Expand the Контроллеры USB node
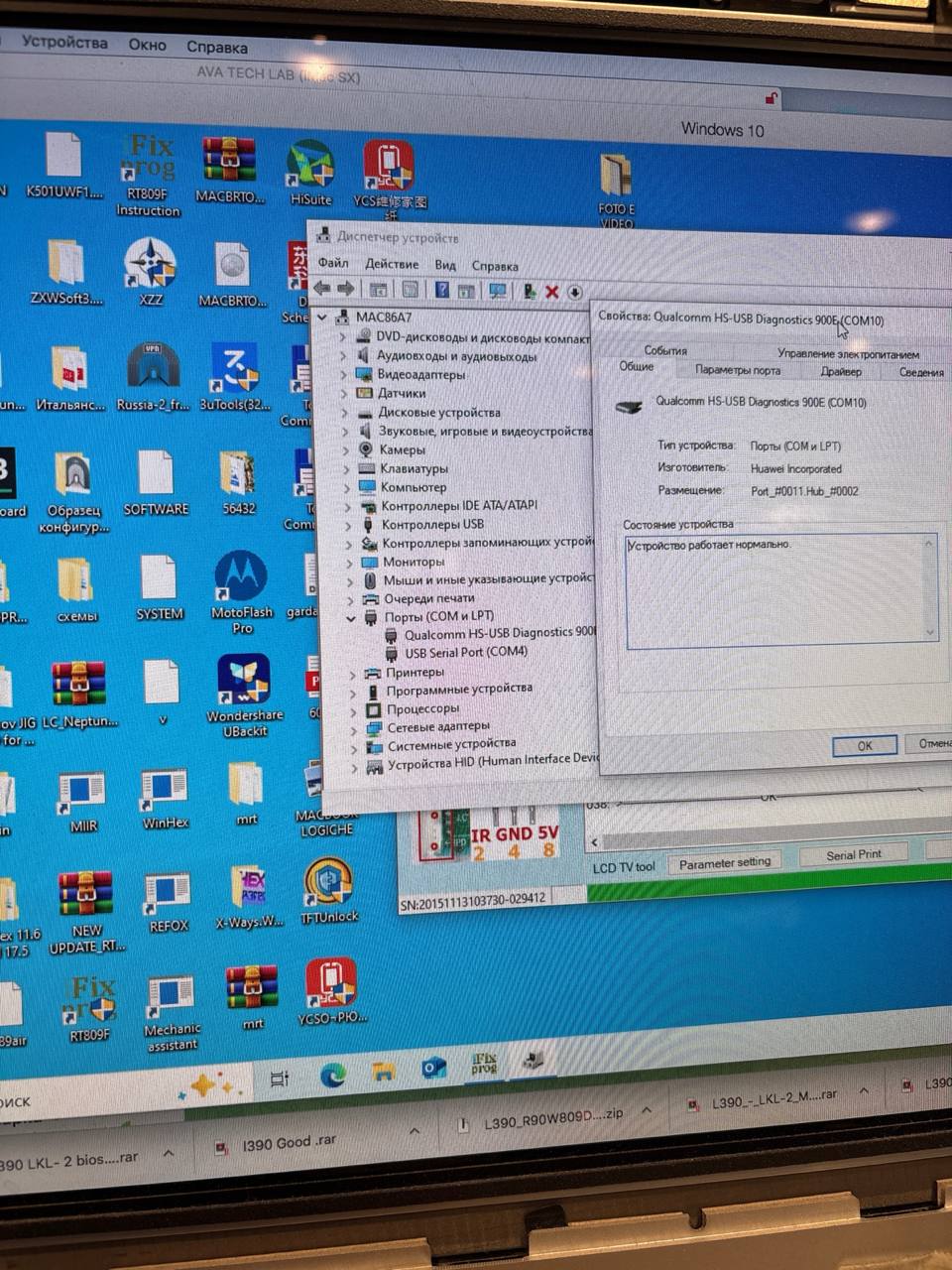Image resolution: width=952 pixels, height=1270 pixels. (x=348, y=525)
